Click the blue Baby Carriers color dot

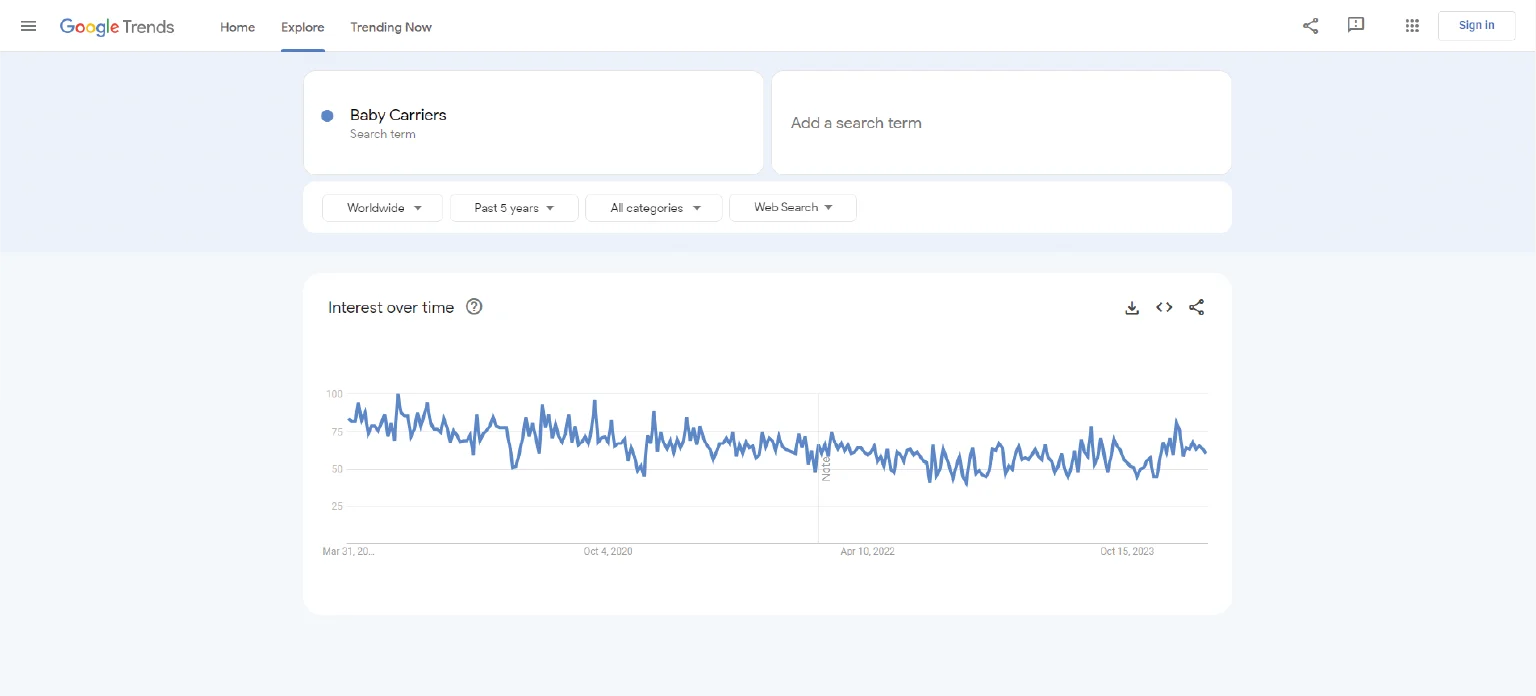(x=327, y=116)
